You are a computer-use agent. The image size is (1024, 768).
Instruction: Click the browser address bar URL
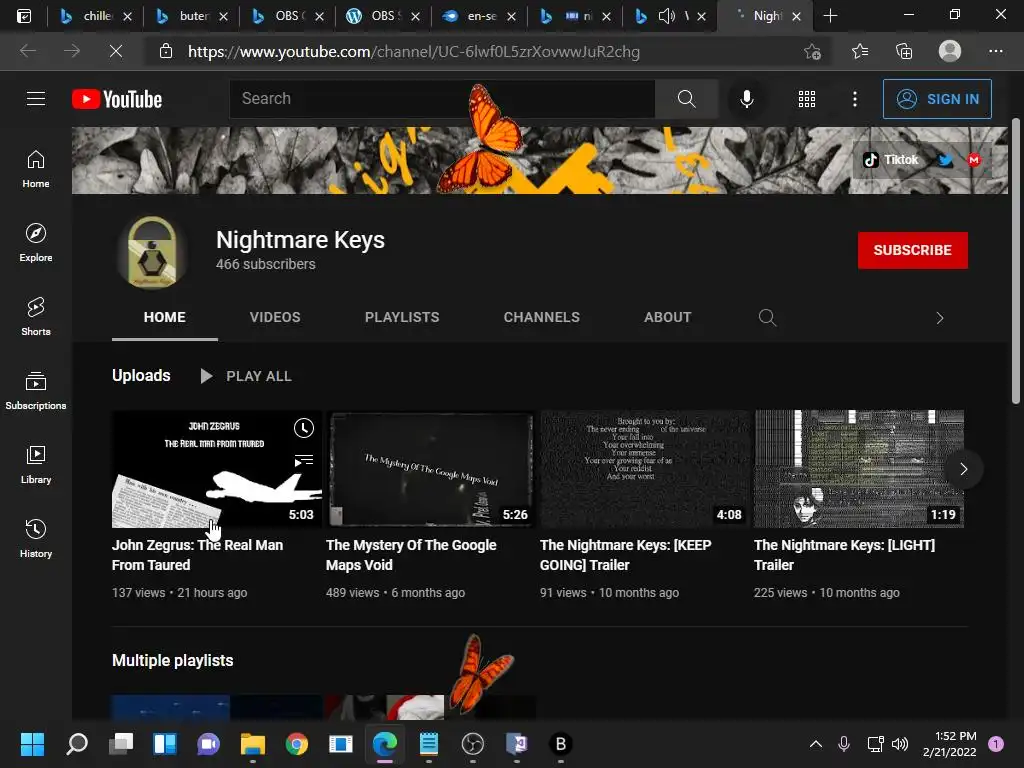[x=413, y=52]
